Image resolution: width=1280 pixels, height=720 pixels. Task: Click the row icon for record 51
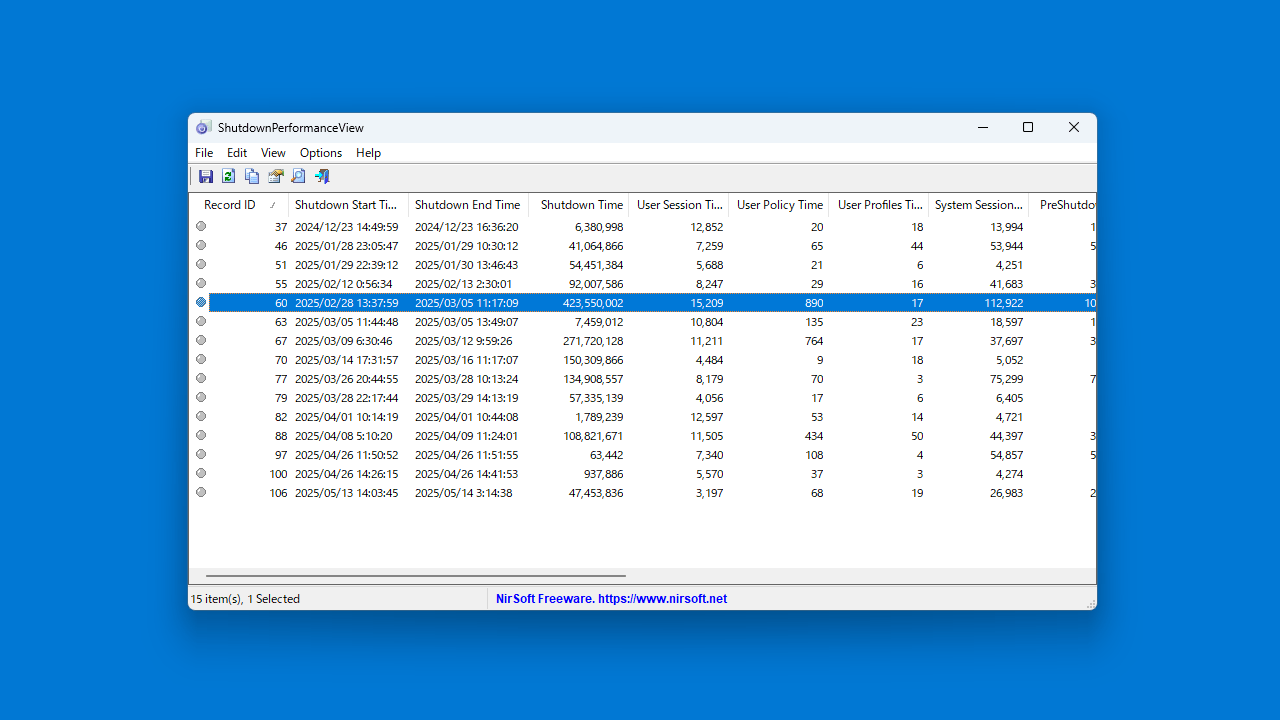[201, 264]
